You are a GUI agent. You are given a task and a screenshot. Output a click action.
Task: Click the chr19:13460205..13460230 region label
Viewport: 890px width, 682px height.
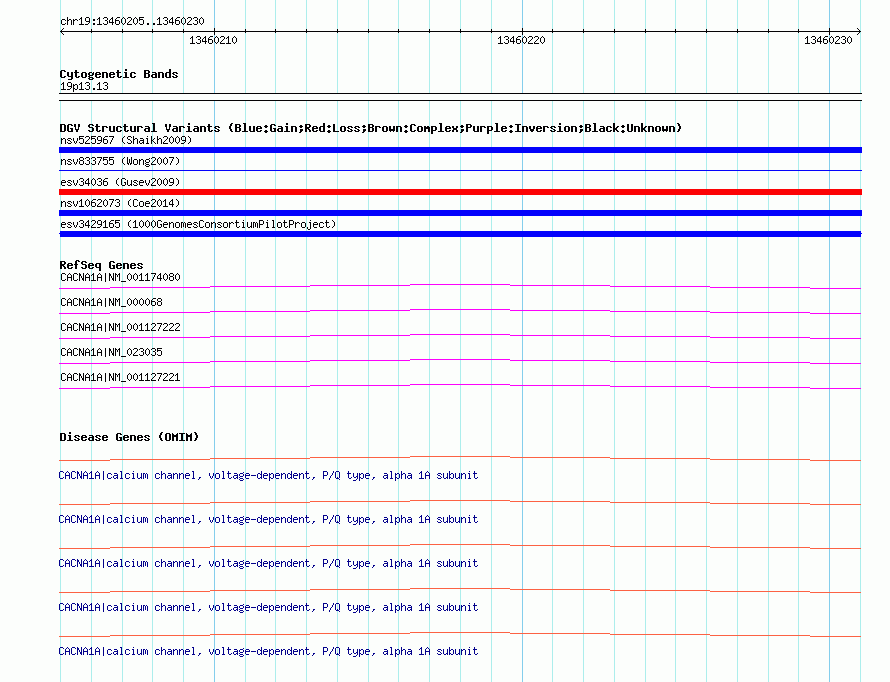[132, 21]
